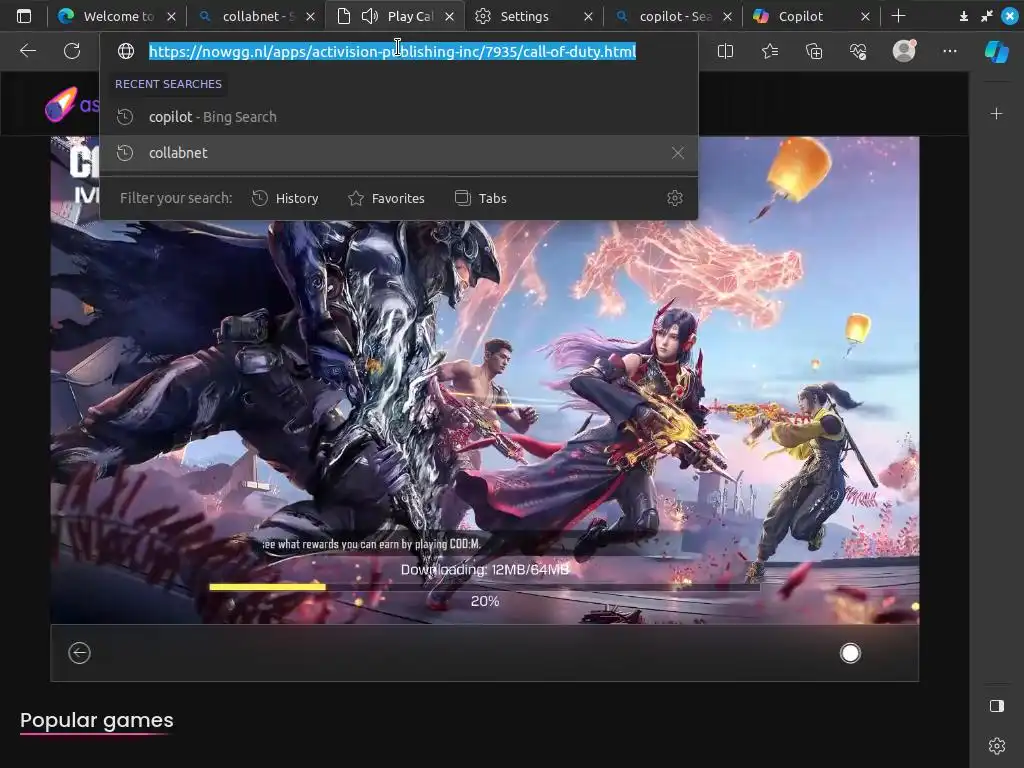Filter search by History
Viewport: 1024px width, 768px height.
pyautogui.click(x=285, y=198)
